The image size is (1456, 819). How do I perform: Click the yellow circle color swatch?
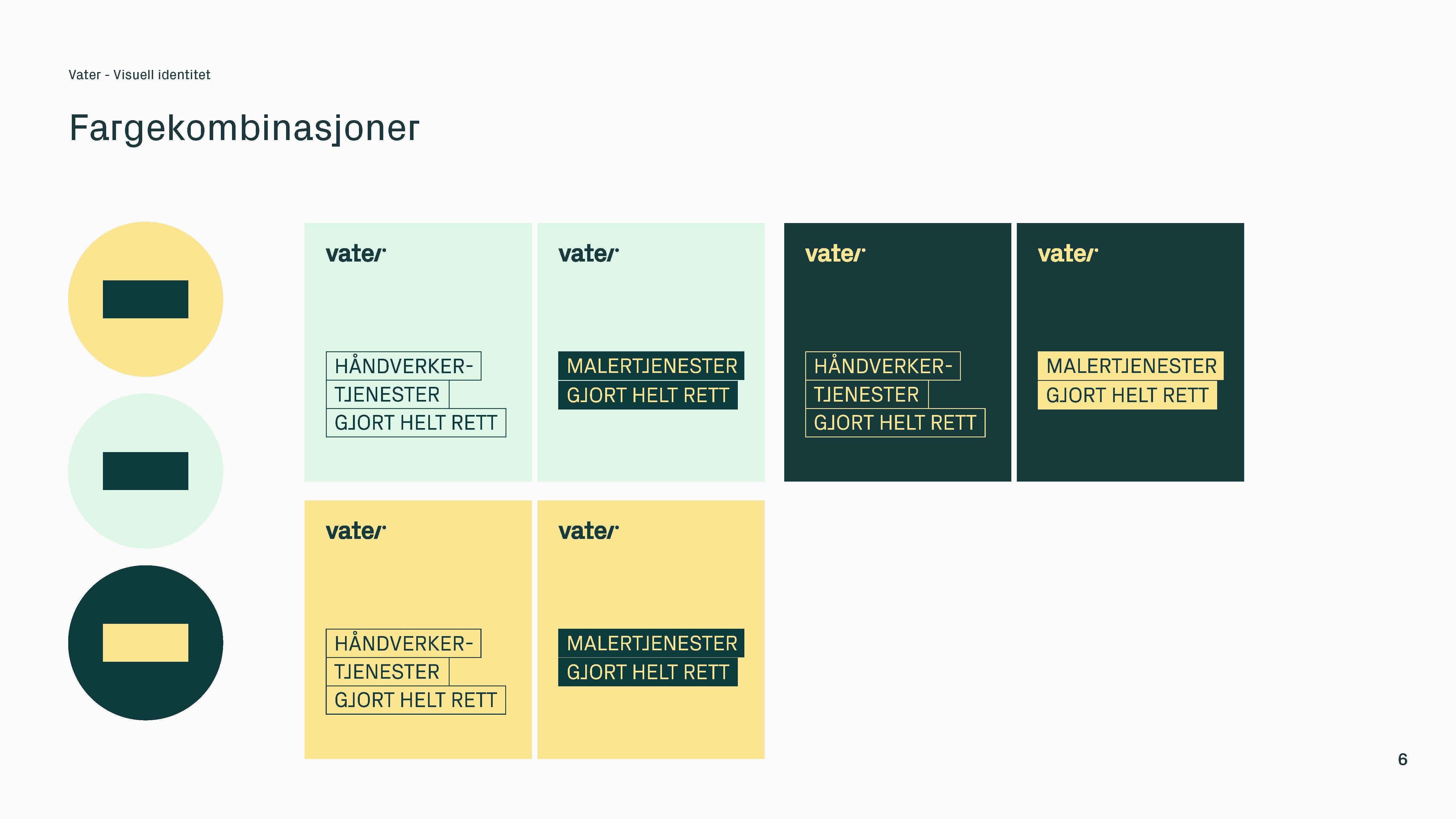(145, 299)
